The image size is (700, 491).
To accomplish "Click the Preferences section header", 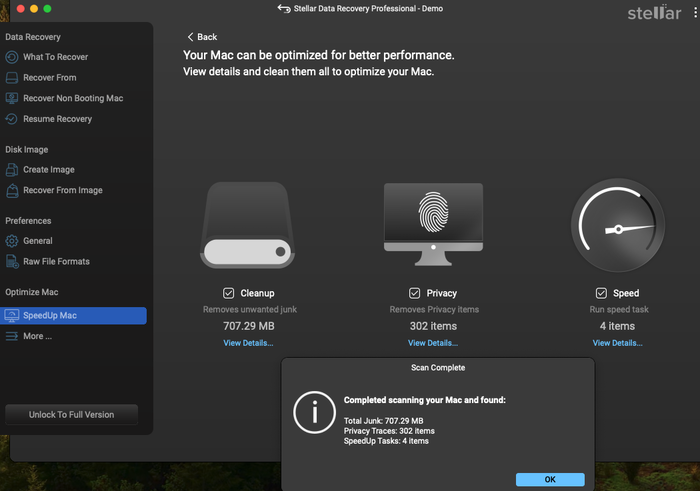I will 28,221.
